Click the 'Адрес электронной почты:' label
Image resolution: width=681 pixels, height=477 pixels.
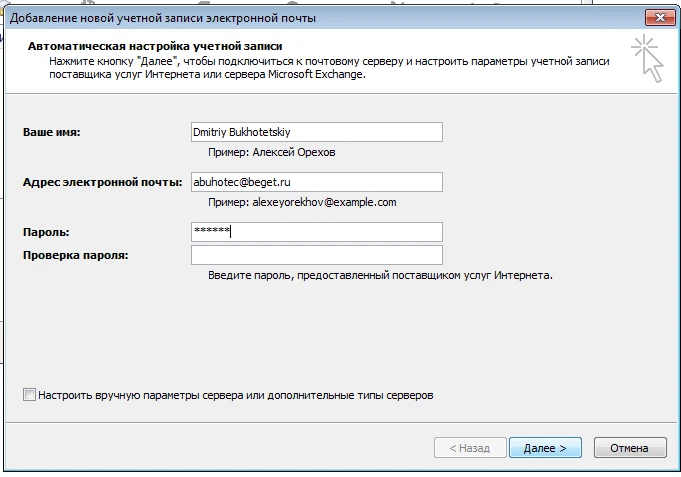click(102, 182)
